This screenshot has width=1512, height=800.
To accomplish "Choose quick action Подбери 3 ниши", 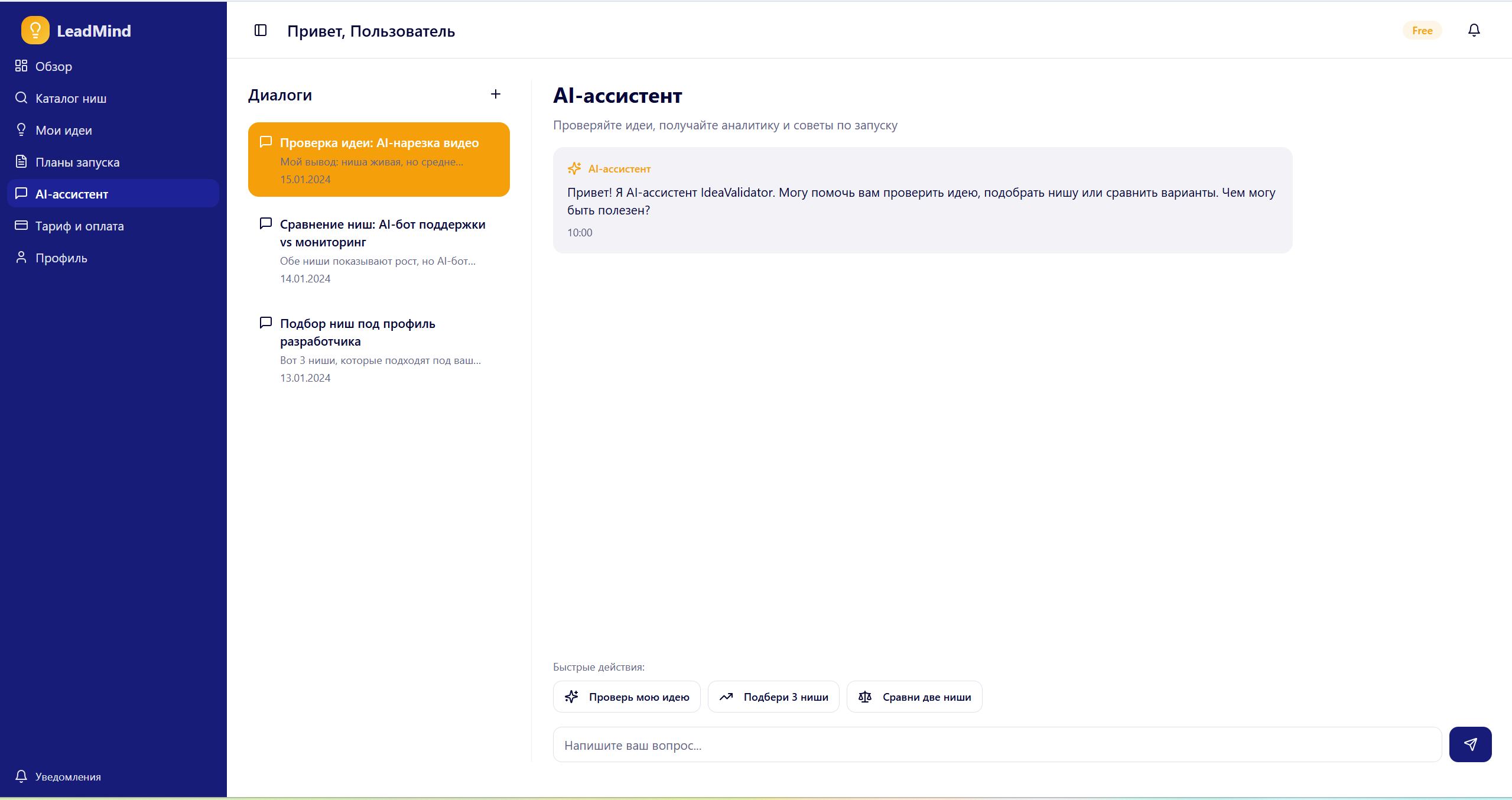I will pos(773,697).
